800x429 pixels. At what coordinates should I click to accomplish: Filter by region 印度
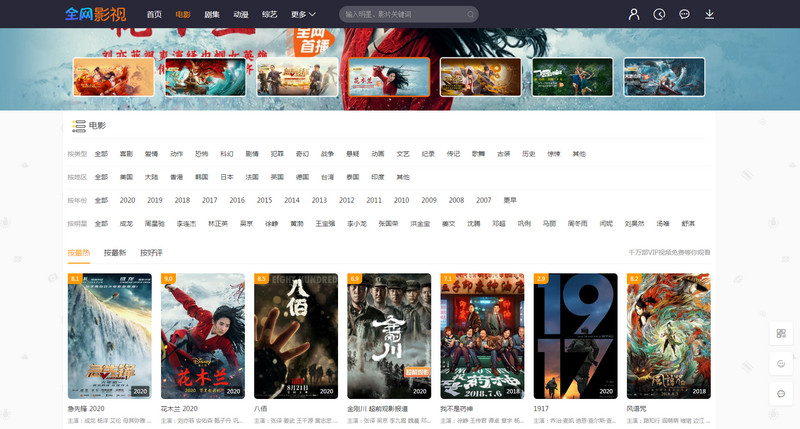[x=378, y=177]
